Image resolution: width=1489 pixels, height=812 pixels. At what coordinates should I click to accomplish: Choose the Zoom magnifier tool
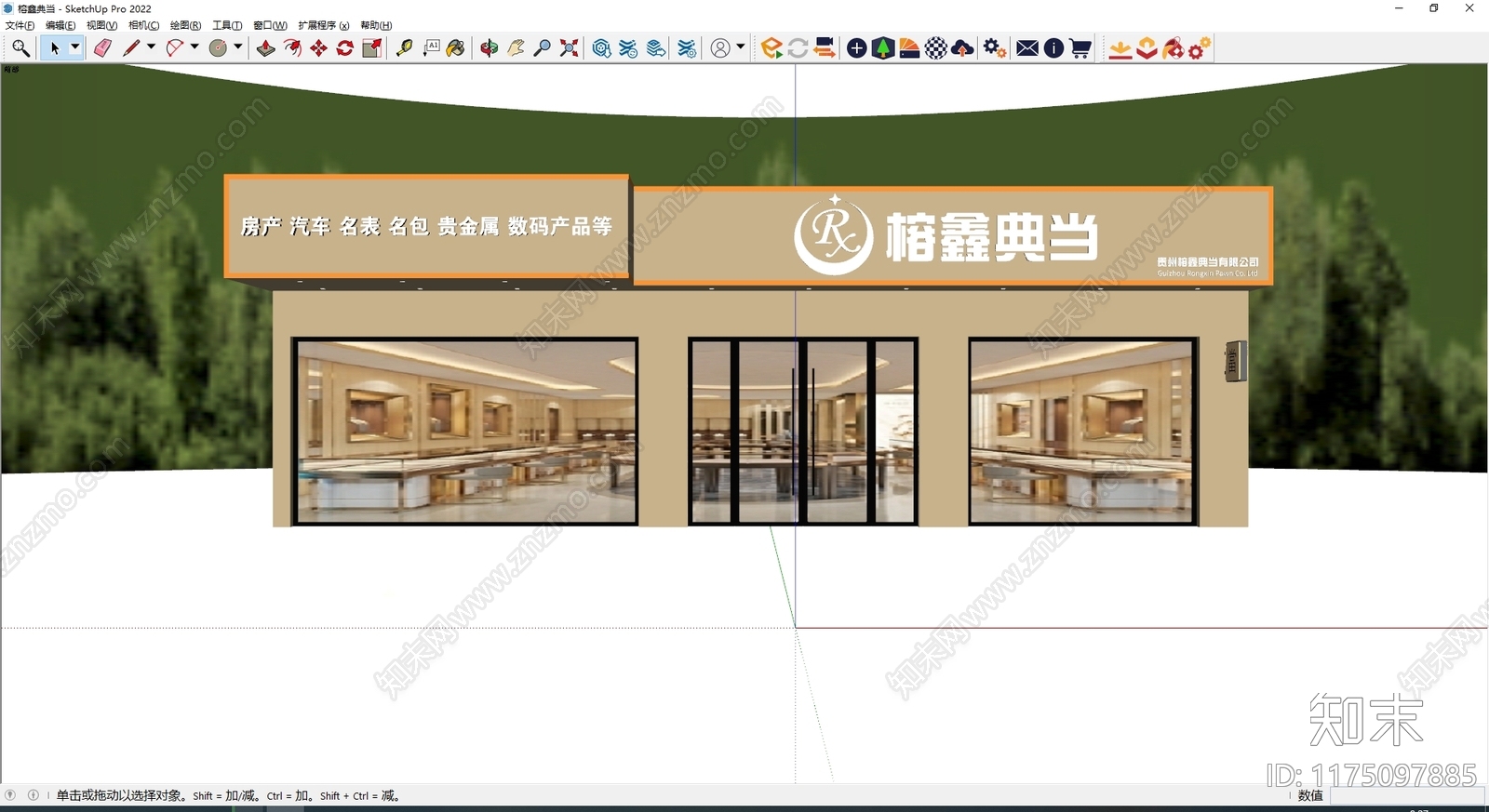tap(542, 48)
